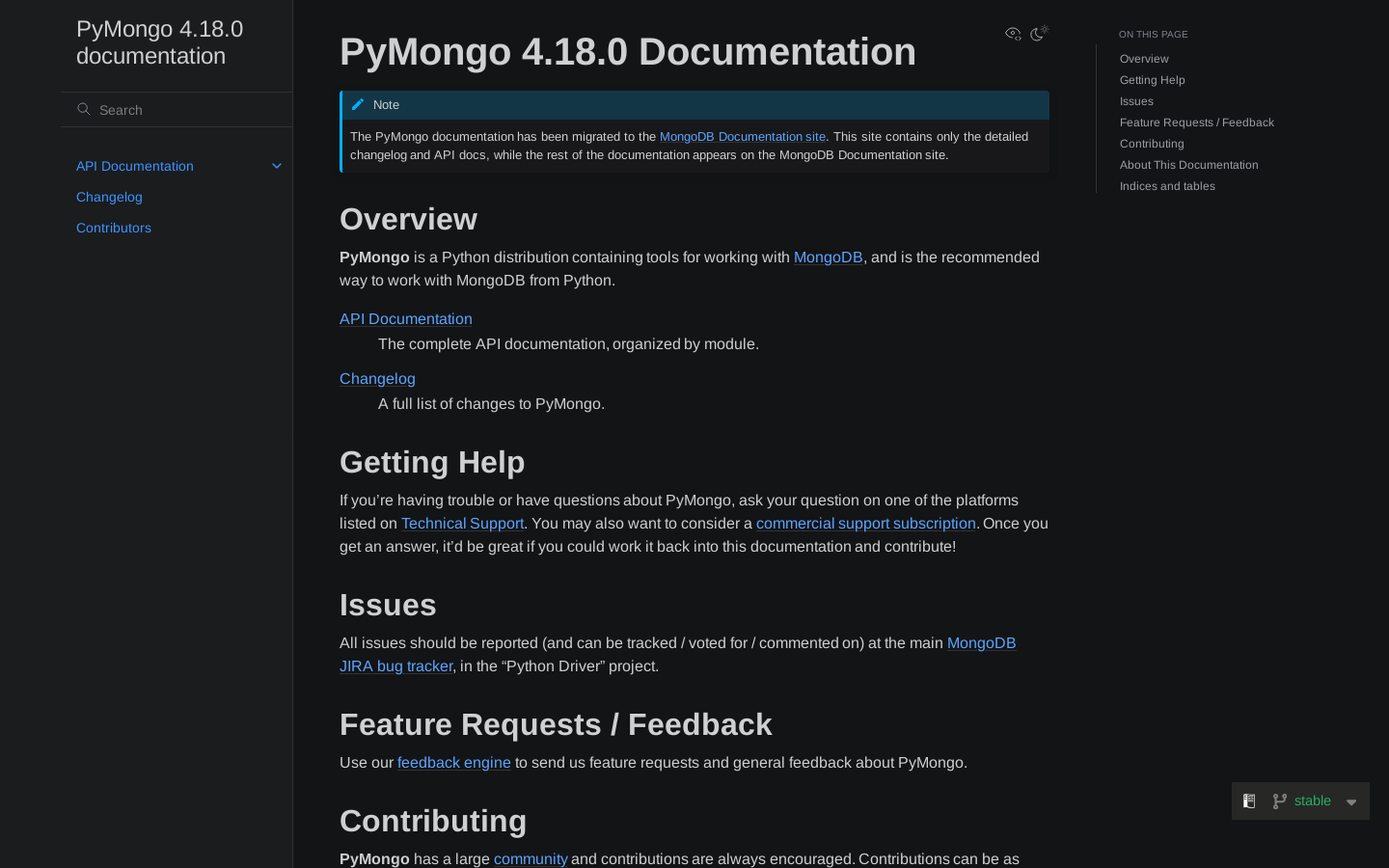This screenshot has width=1389, height=868.
Task: Open Changelog in the sidebar
Action: (x=109, y=197)
